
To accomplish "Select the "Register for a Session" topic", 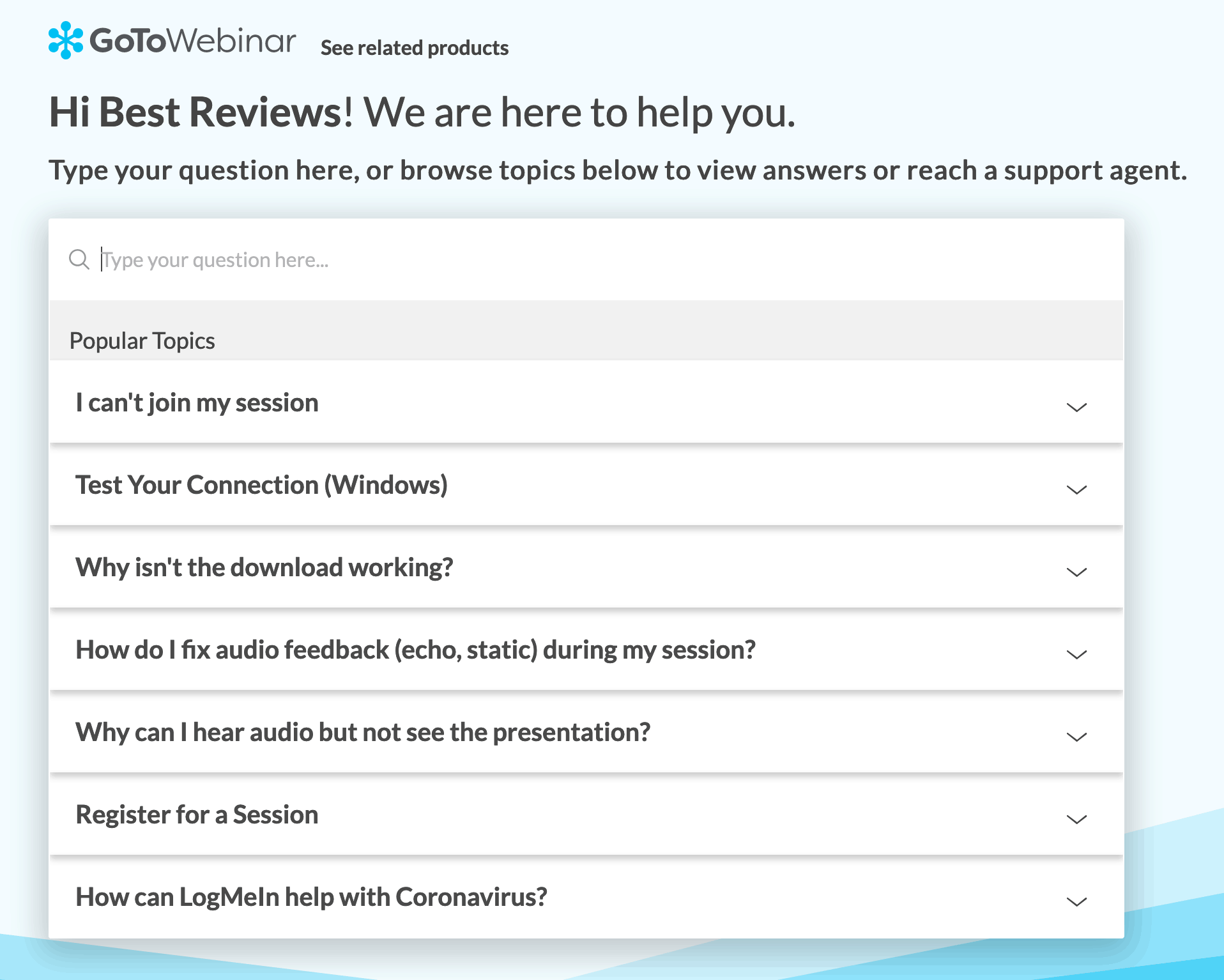I will pos(197,815).
